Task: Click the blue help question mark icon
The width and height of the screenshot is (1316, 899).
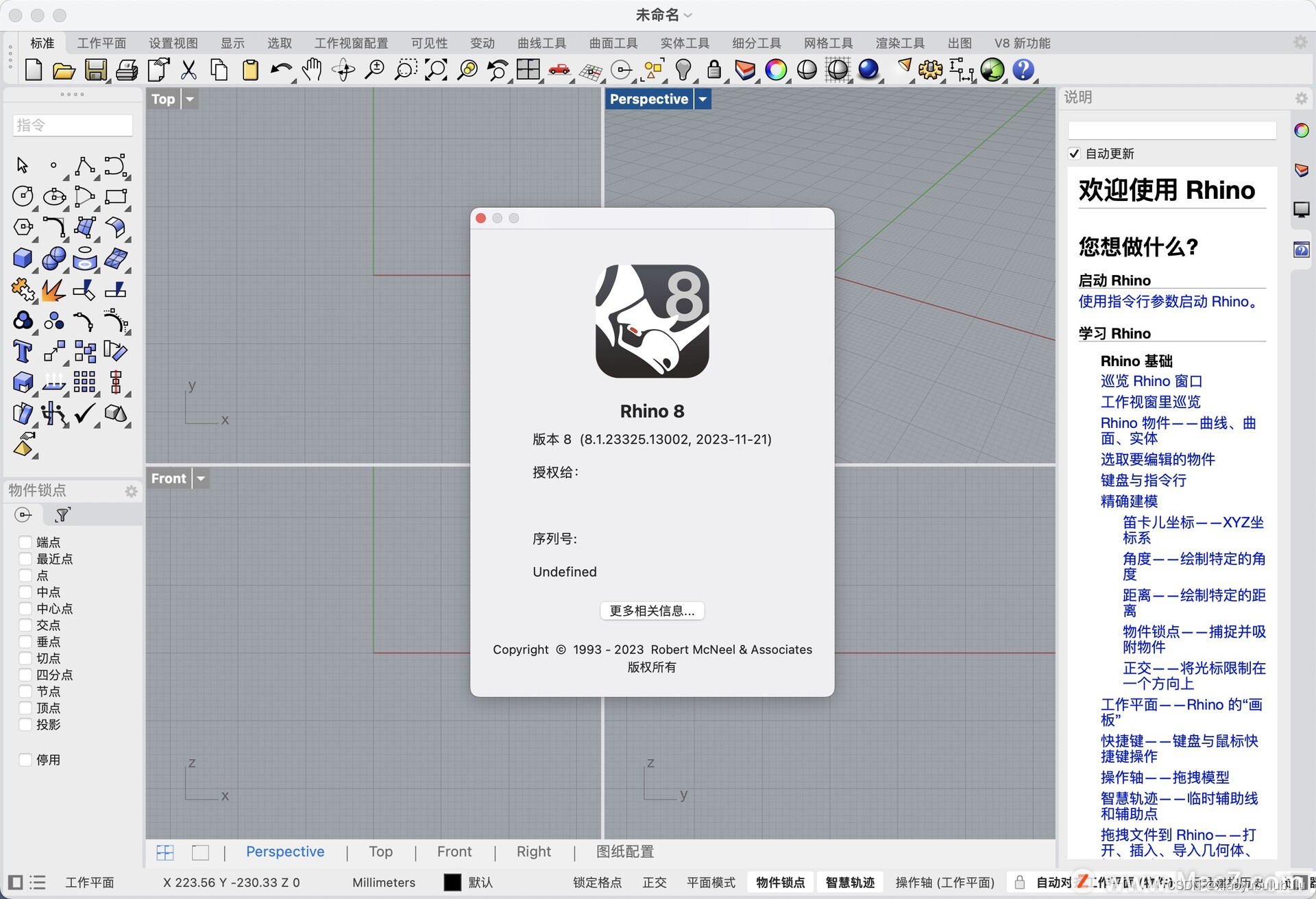Action: tap(1023, 70)
